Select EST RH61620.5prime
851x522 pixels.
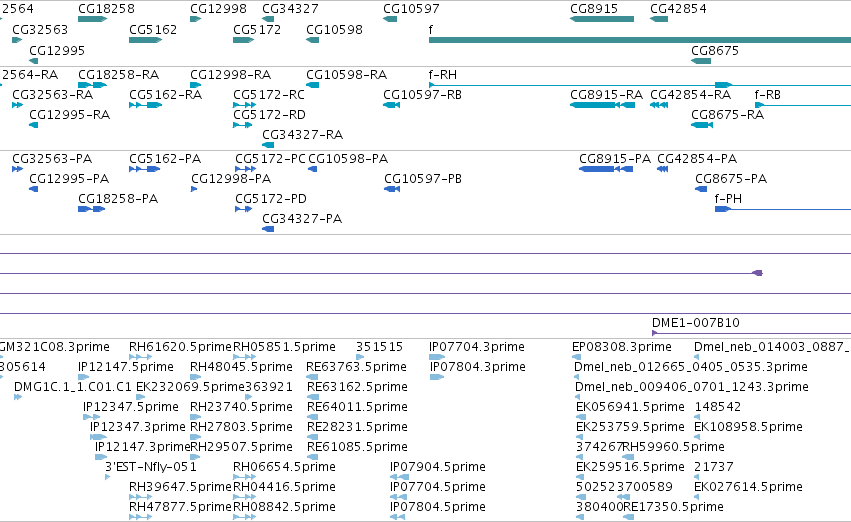point(180,347)
